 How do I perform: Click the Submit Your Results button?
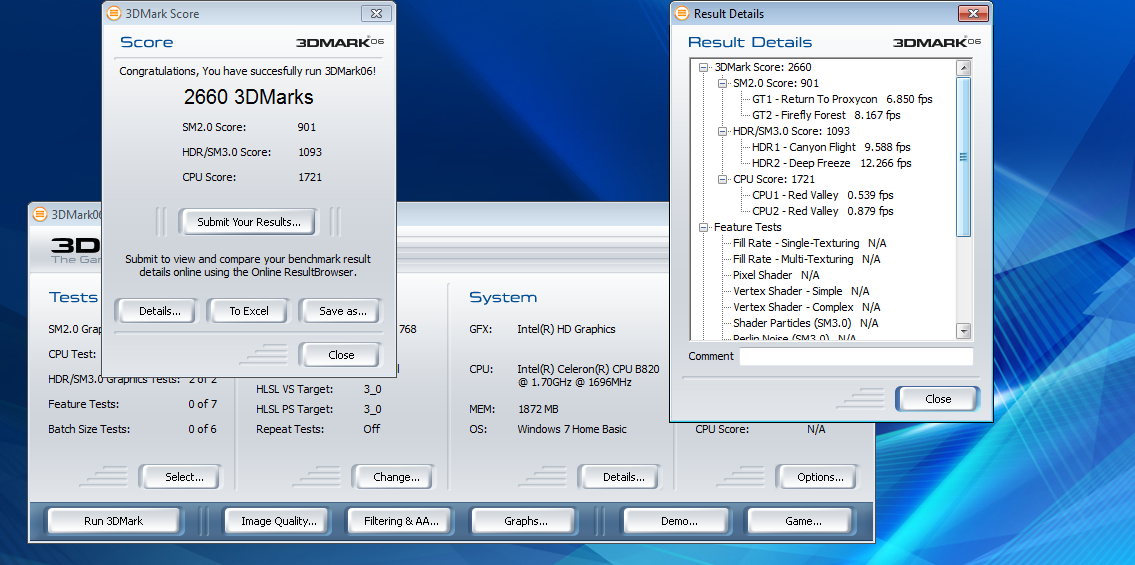click(x=248, y=222)
